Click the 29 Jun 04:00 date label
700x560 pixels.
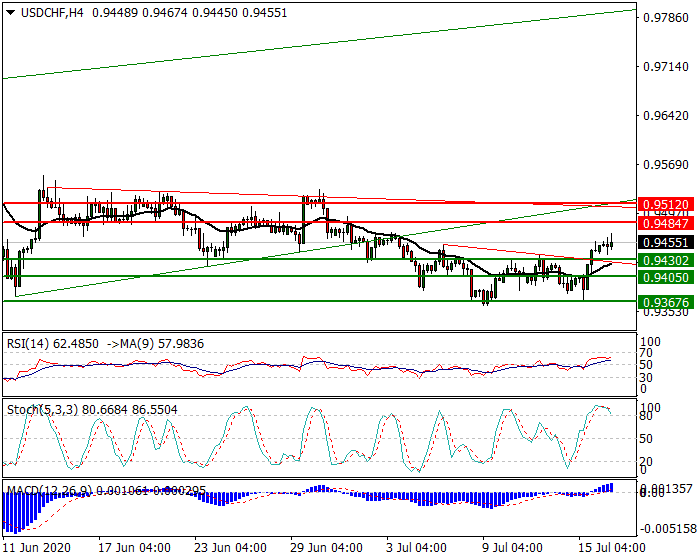click(326, 547)
